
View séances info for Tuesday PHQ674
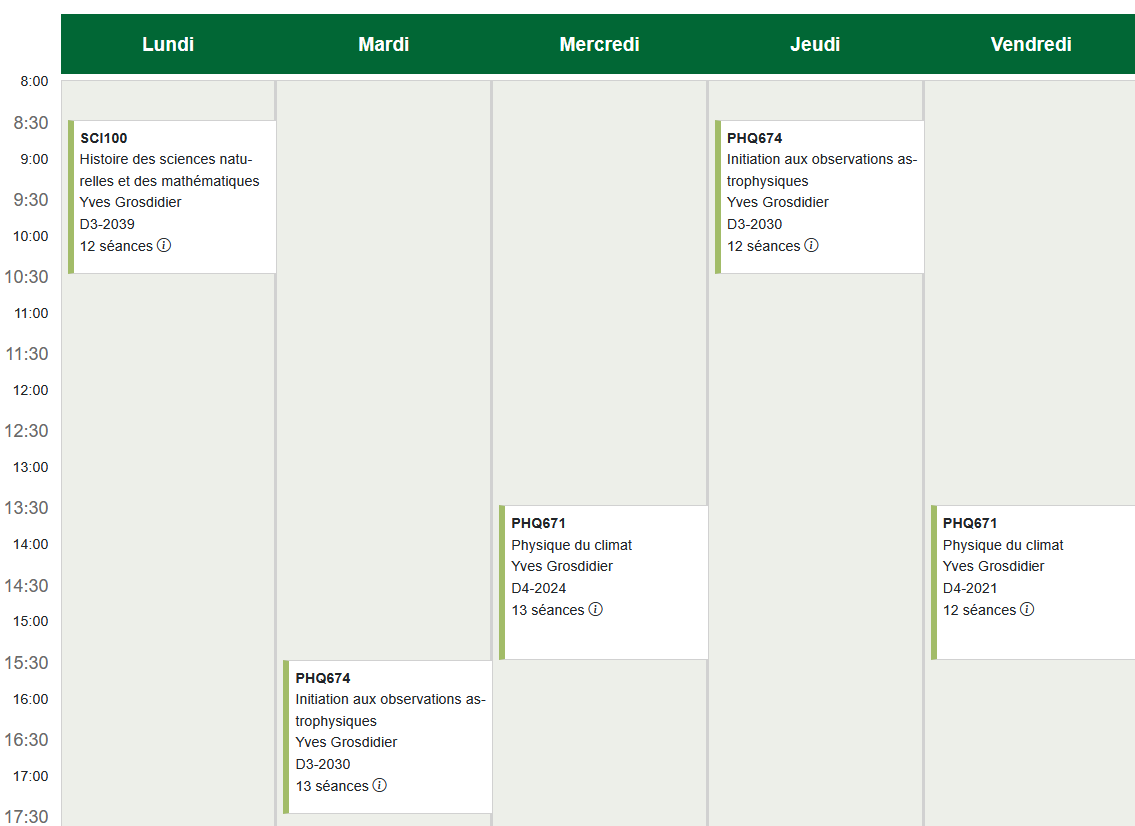[x=380, y=785]
